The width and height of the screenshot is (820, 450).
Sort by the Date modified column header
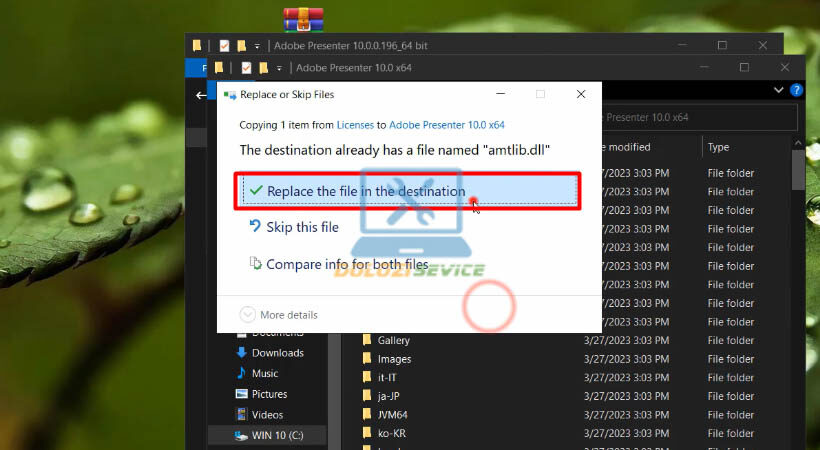626,148
